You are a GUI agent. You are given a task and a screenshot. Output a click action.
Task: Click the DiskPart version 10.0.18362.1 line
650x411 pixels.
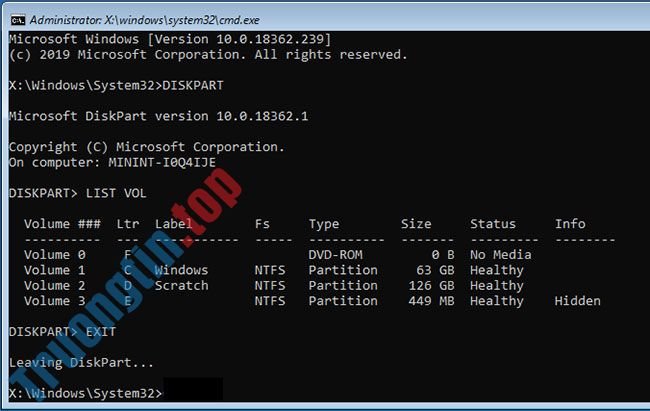coord(159,116)
